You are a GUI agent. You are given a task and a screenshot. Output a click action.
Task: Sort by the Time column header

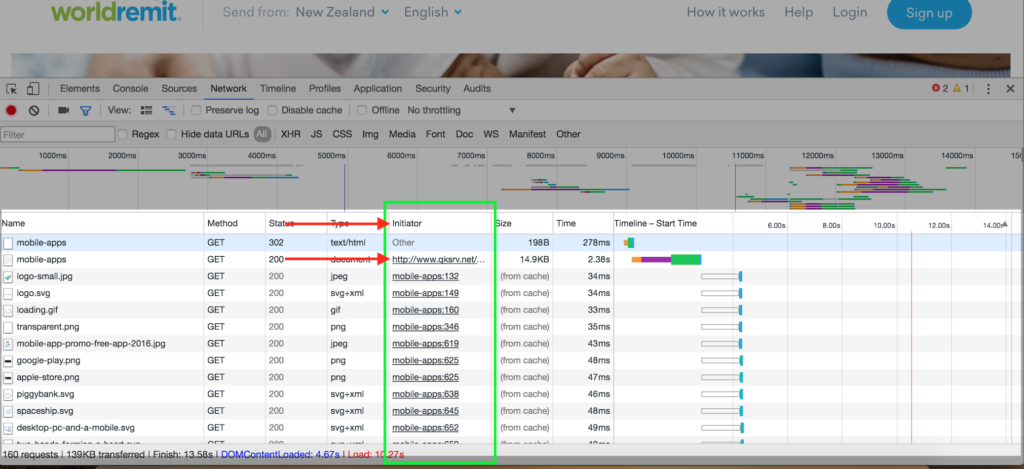pos(583,223)
